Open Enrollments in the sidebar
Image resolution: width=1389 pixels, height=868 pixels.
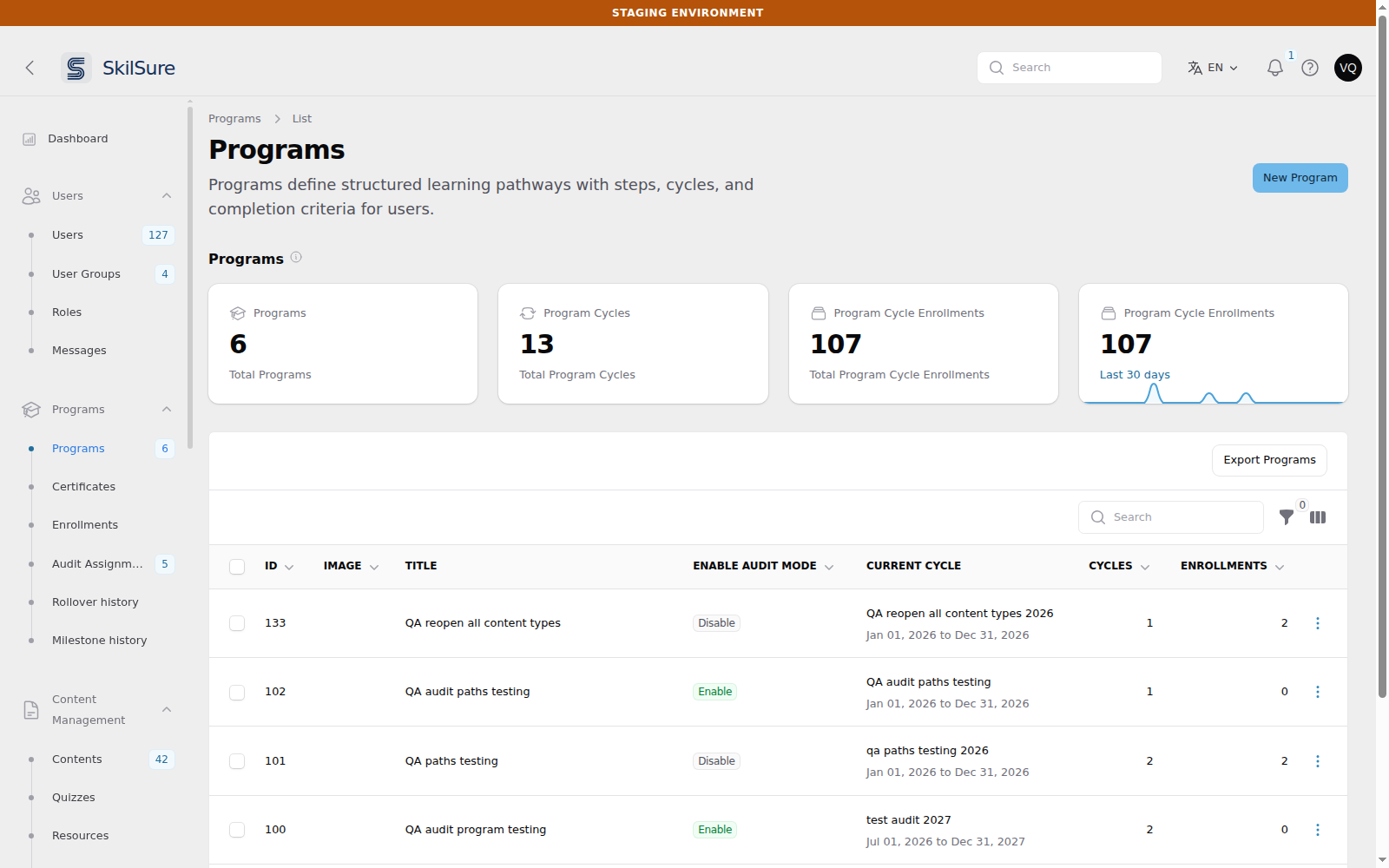pos(85,525)
